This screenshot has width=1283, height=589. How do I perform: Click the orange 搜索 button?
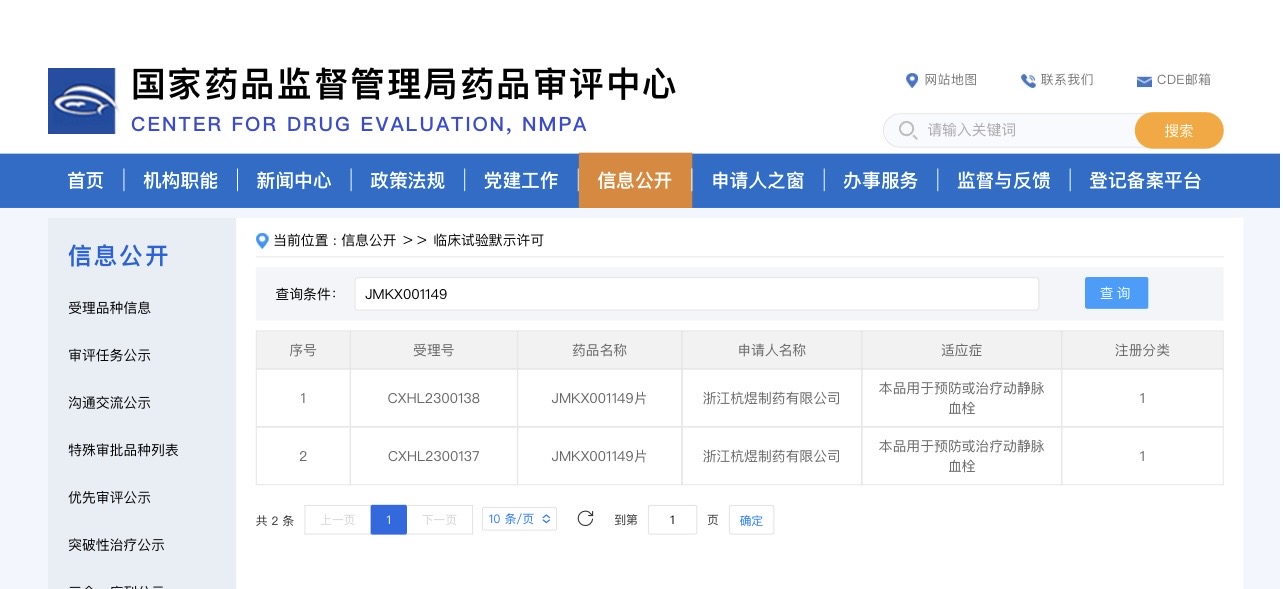pyautogui.click(x=1178, y=130)
